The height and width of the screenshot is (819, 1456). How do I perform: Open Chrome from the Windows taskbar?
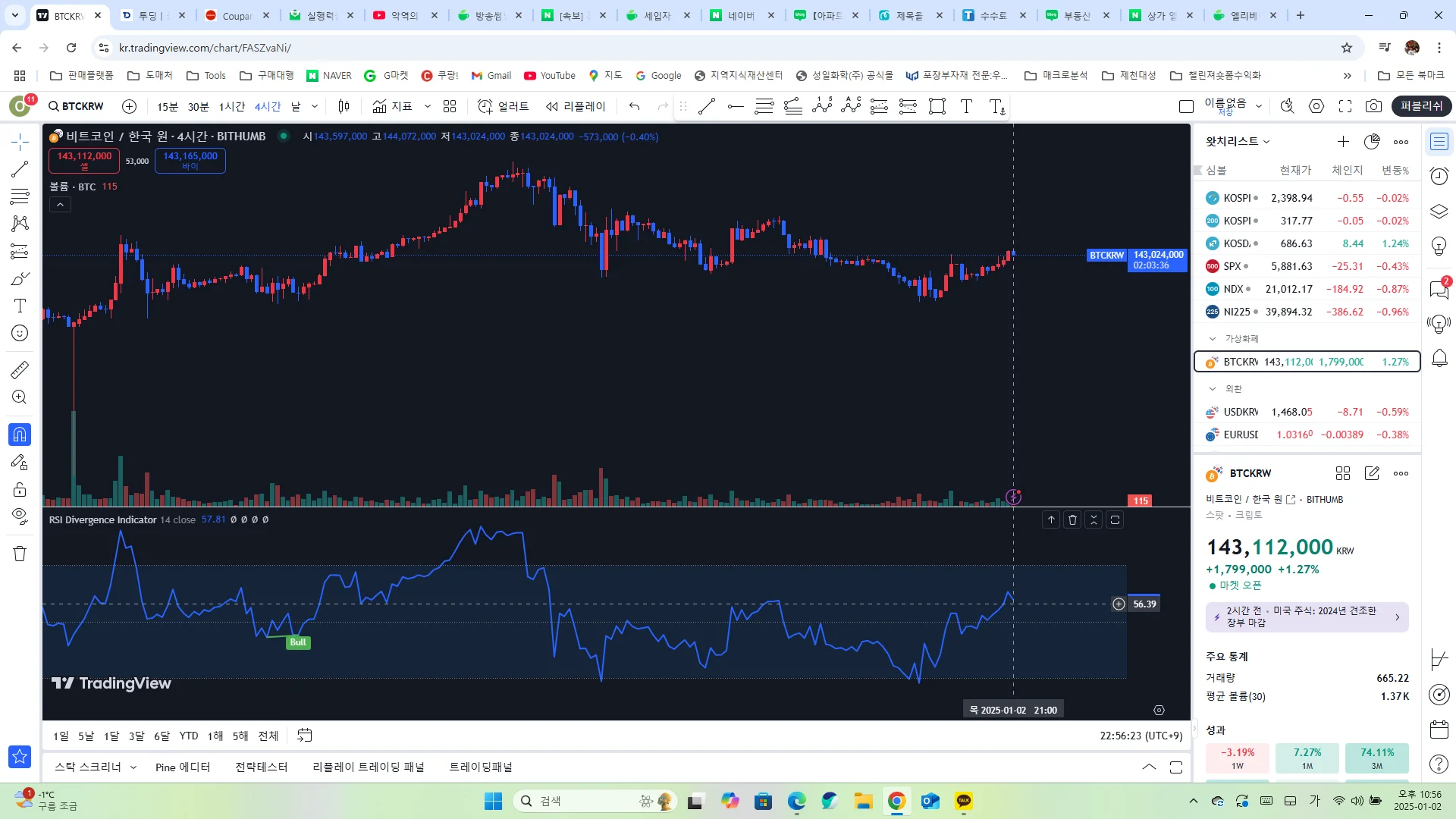pyautogui.click(x=896, y=801)
